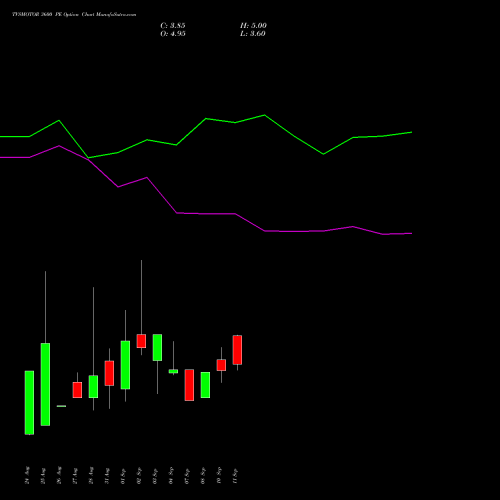Click the 02 Sep date label
The width and height of the screenshot is (500, 500).
point(139,475)
